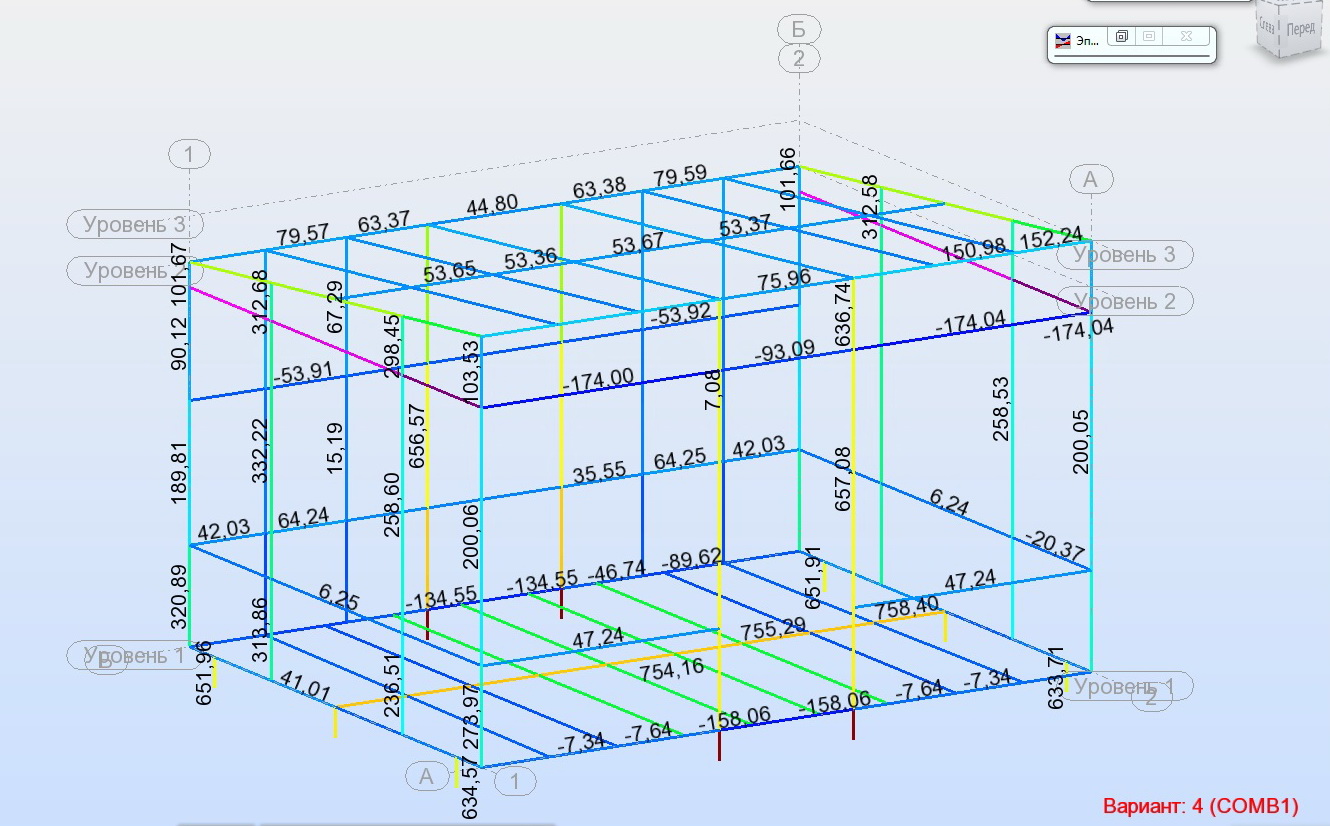Select the 41,01 value label
The height and width of the screenshot is (826, 1330).
tap(305, 686)
